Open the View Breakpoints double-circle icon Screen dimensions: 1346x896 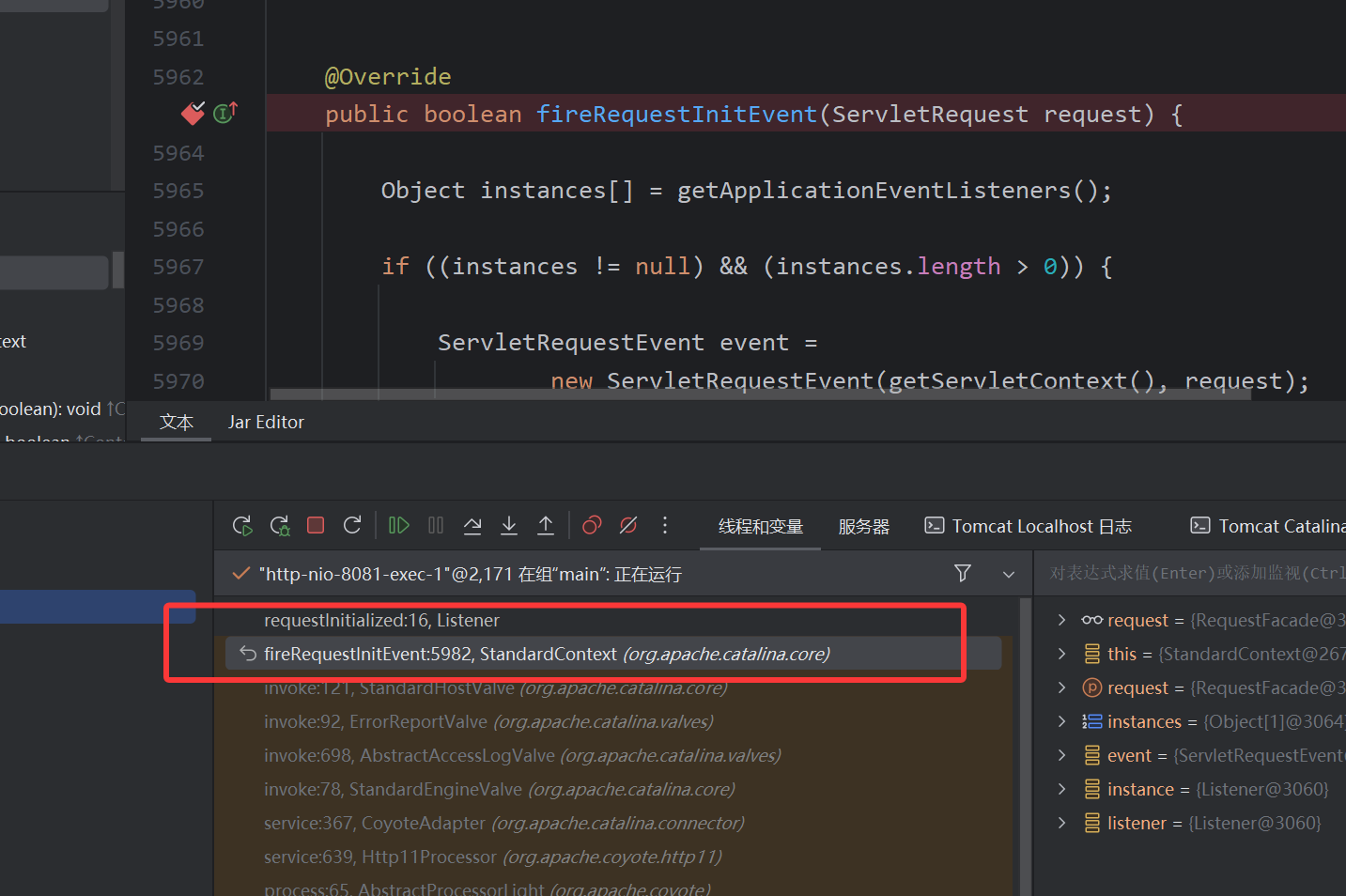click(x=592, y=526)
